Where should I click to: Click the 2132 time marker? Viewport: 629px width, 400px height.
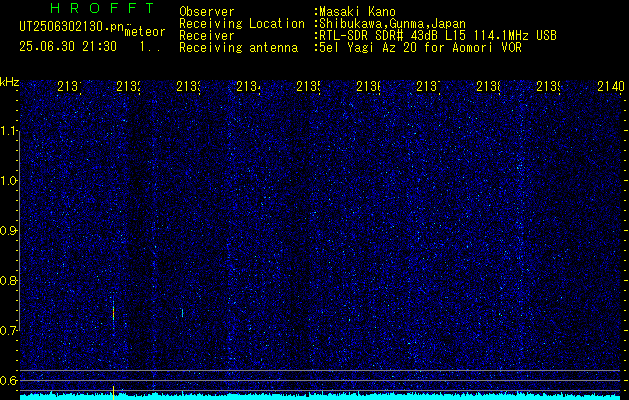click(129, 86)
